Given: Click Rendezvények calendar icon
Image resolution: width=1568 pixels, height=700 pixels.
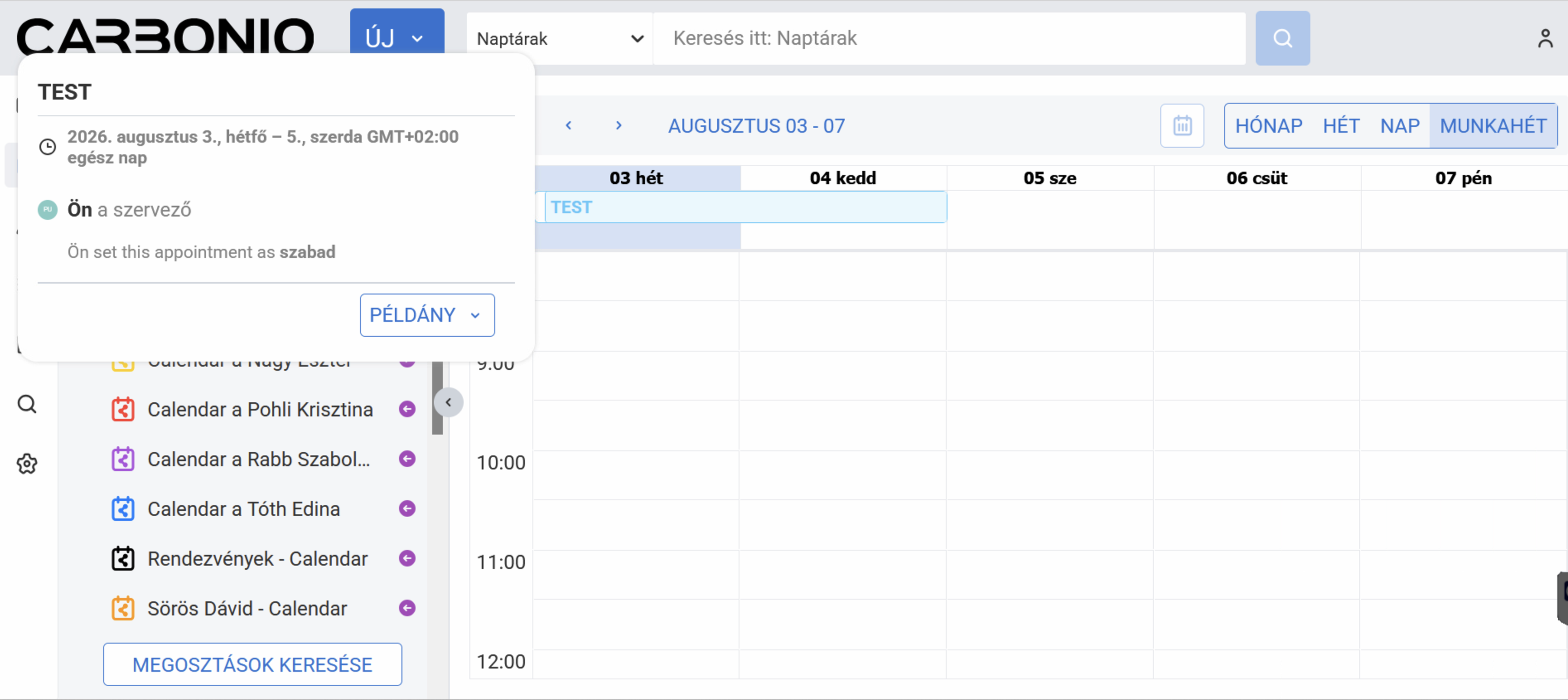Looking at the screenshot, I should (x=122, y=558).
